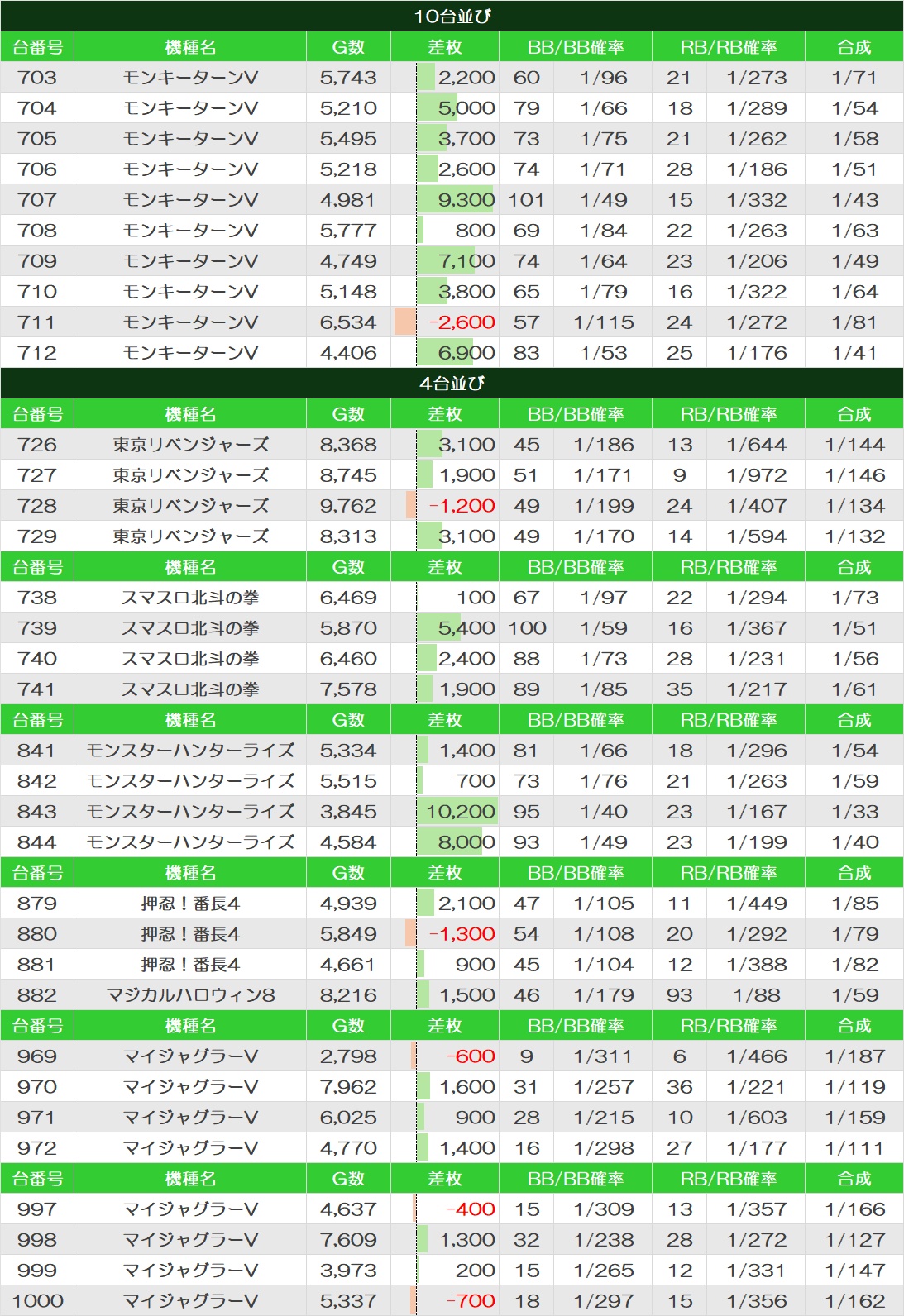Click the 差枚 value 9,300
This screenshot has height=1316, width=904.
point(466,200)
